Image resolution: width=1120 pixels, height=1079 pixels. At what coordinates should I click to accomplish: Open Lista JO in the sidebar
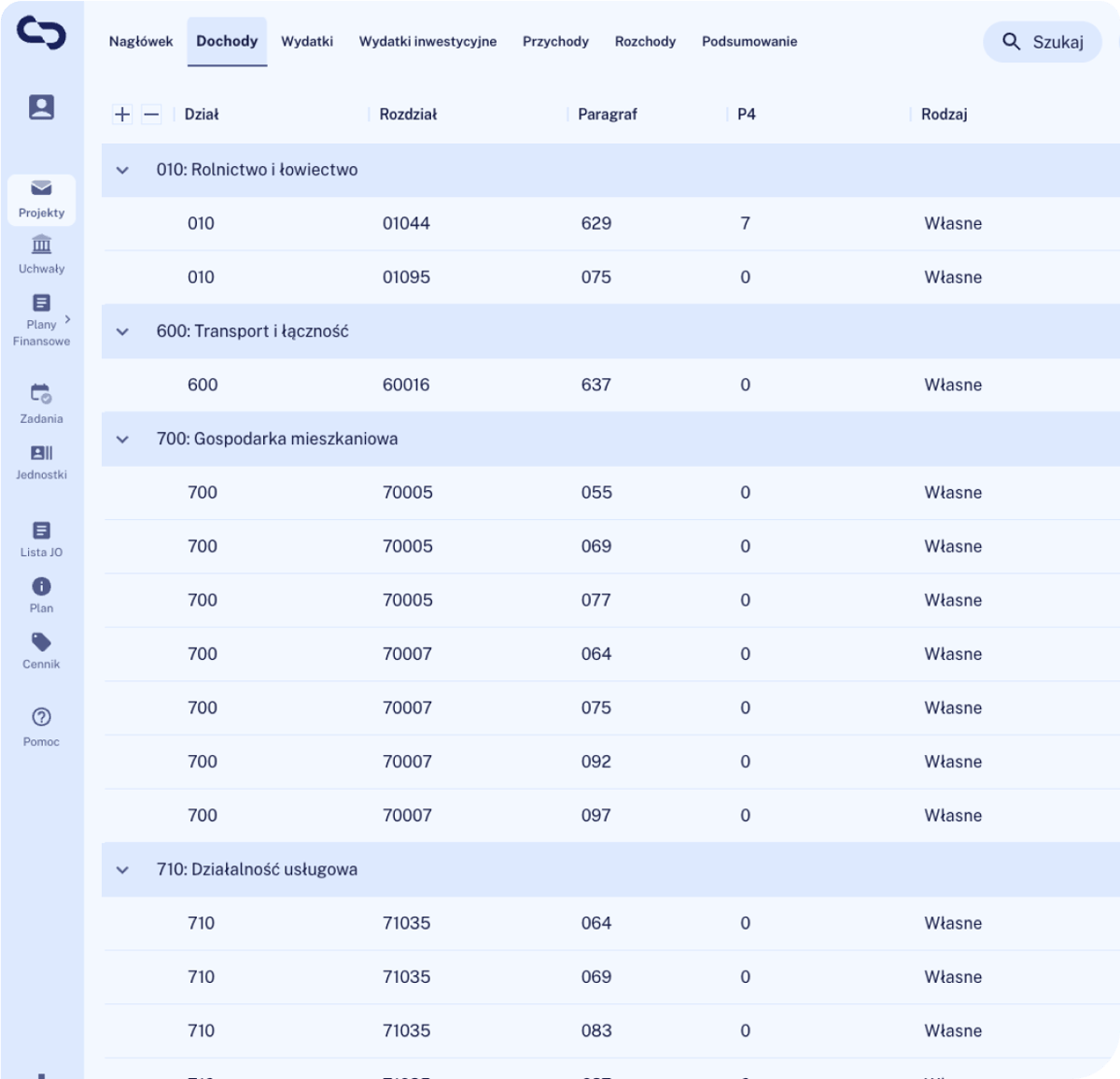tap(41, 539)
